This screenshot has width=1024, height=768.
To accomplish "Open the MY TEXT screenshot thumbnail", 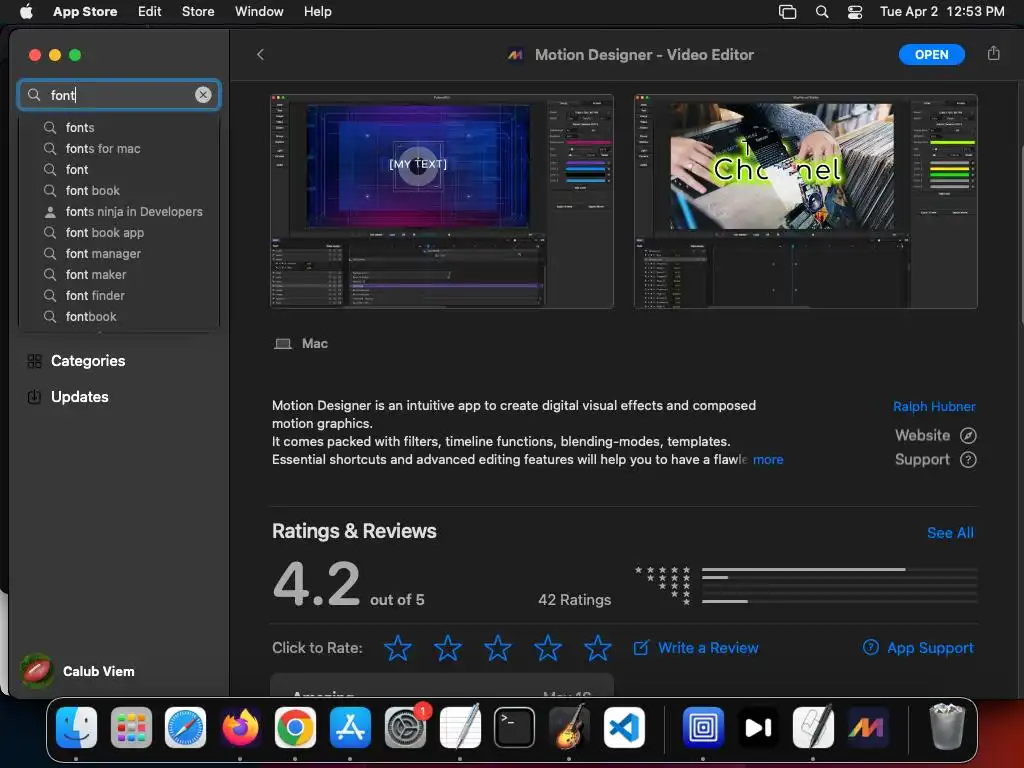I will click(x=441, y=201).
